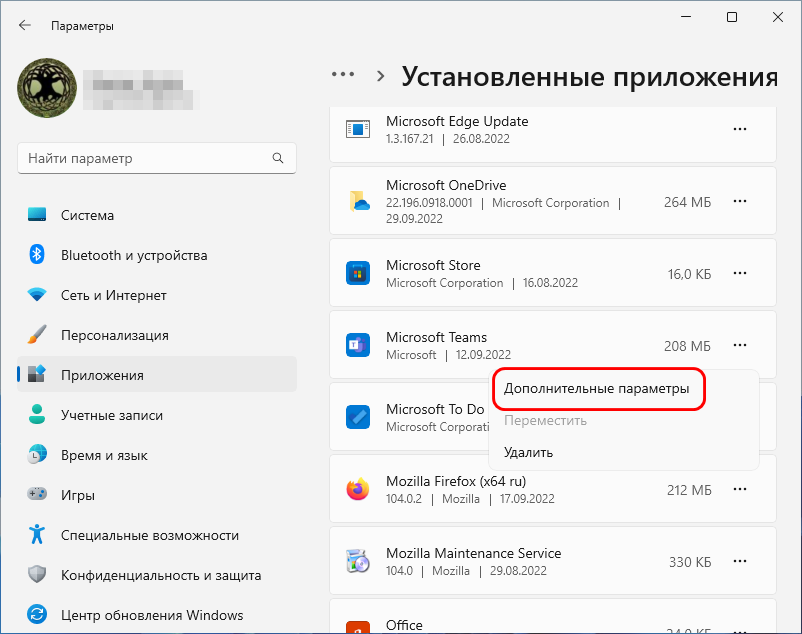Open Центр обновления Windows section
Image resolution: width=802 pixels, height=634 pixels.
[x=157, y=615]
